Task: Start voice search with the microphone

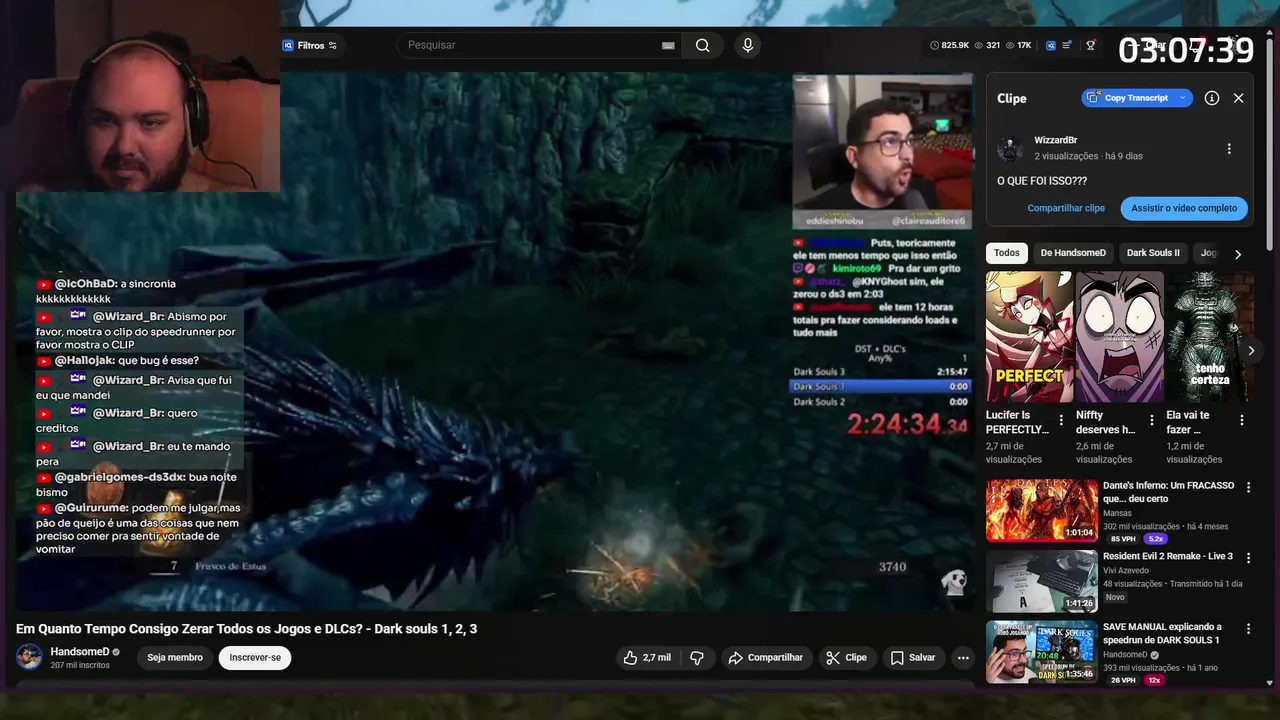Action: click(x=747, y=45)
